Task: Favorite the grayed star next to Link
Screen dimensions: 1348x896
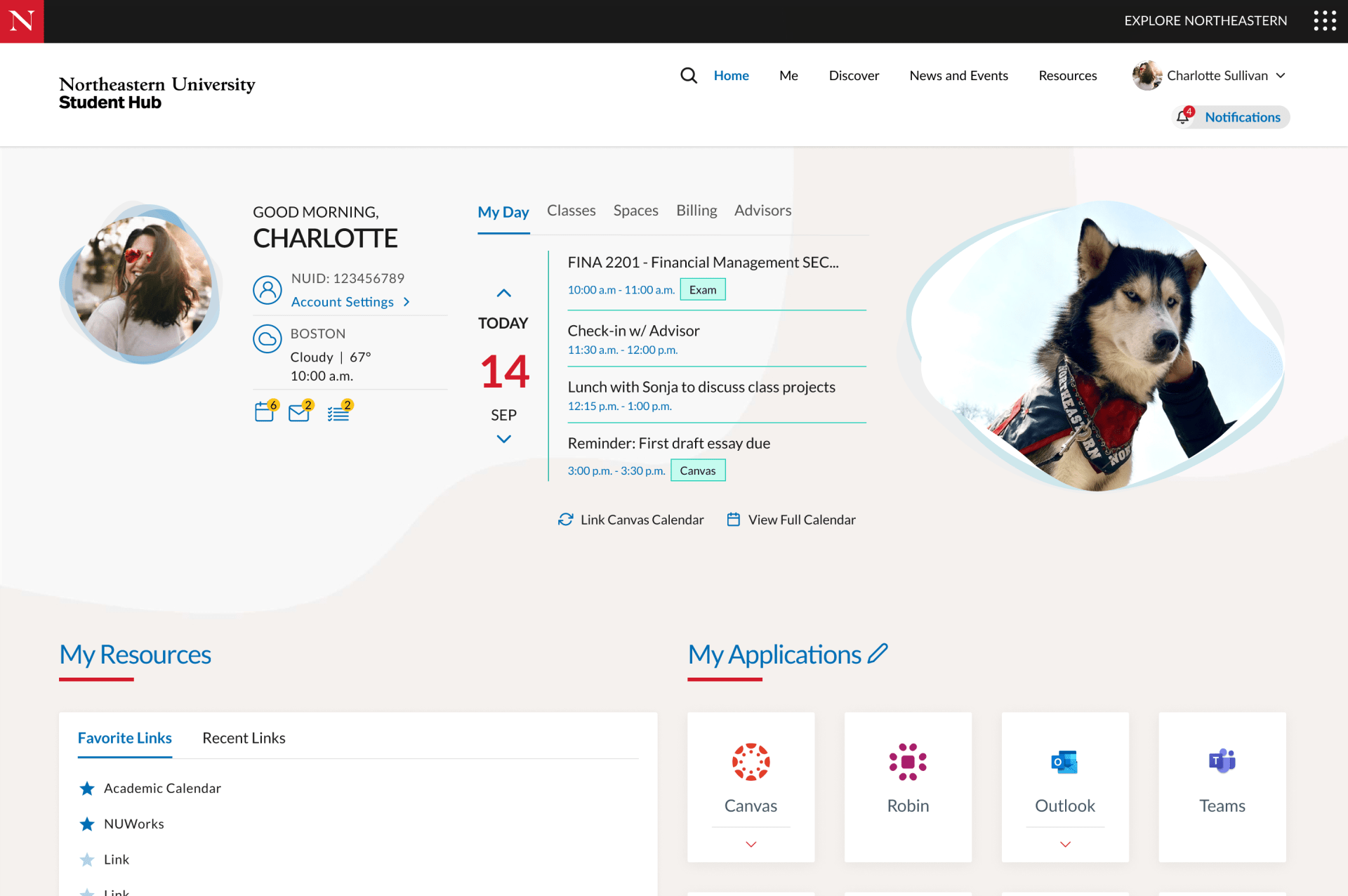Action: tap(87, 859)
